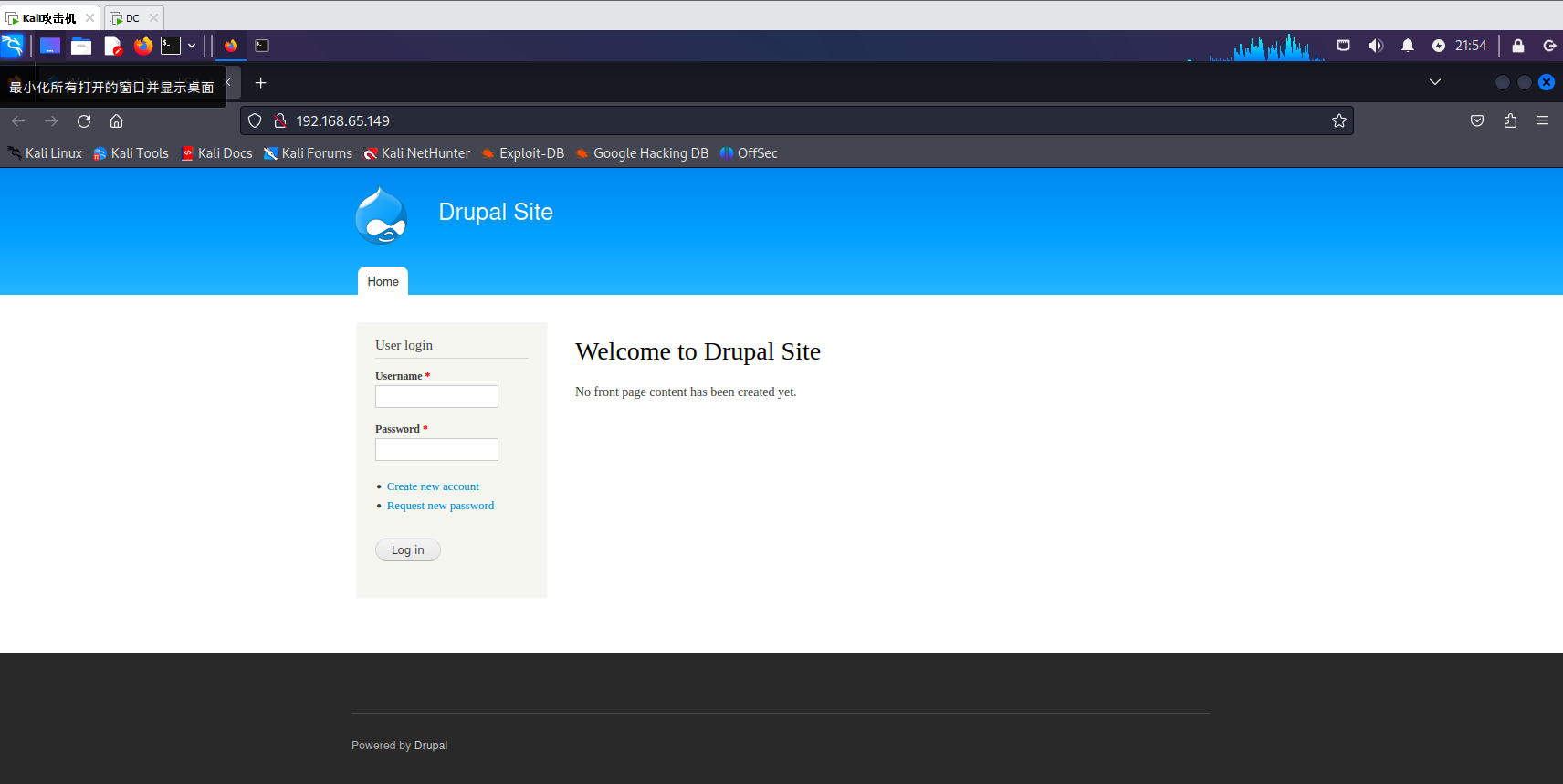This screenshot has width=1563, height=784.
Task: Open the Firefox extensions puzzle icon
Action: click(x=1510, y=121)
